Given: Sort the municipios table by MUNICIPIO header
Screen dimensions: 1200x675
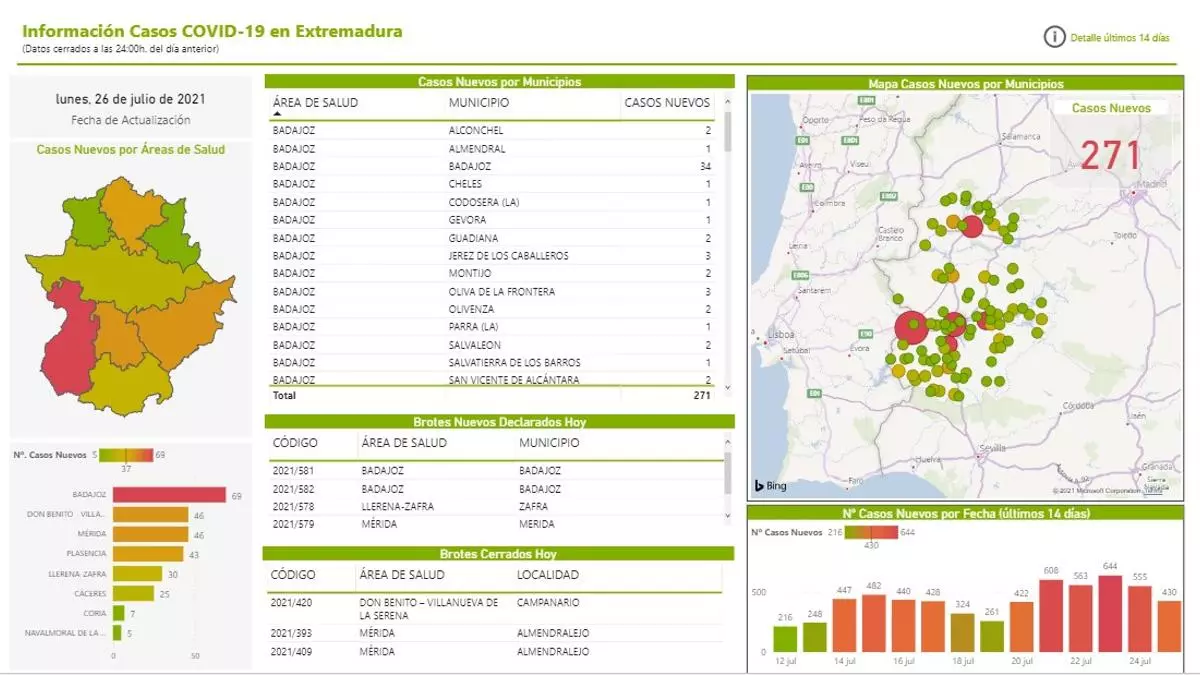Looking at the screenshot, I should [x=478, y=103].
